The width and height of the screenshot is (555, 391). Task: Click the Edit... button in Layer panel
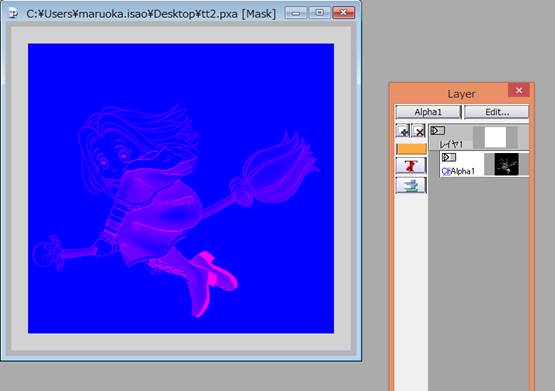tap(496, 112)
